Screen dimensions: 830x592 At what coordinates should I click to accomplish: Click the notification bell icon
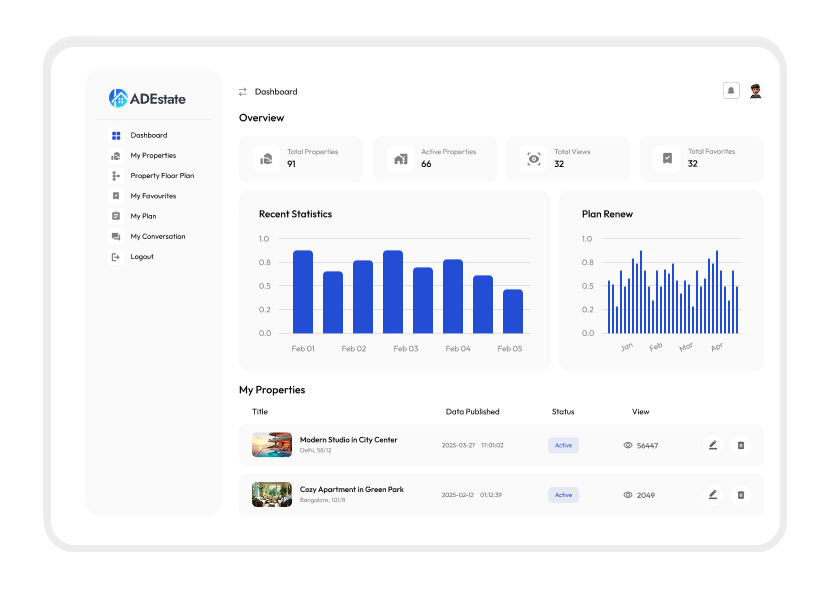pyautogui.click(x=731, y=91)
